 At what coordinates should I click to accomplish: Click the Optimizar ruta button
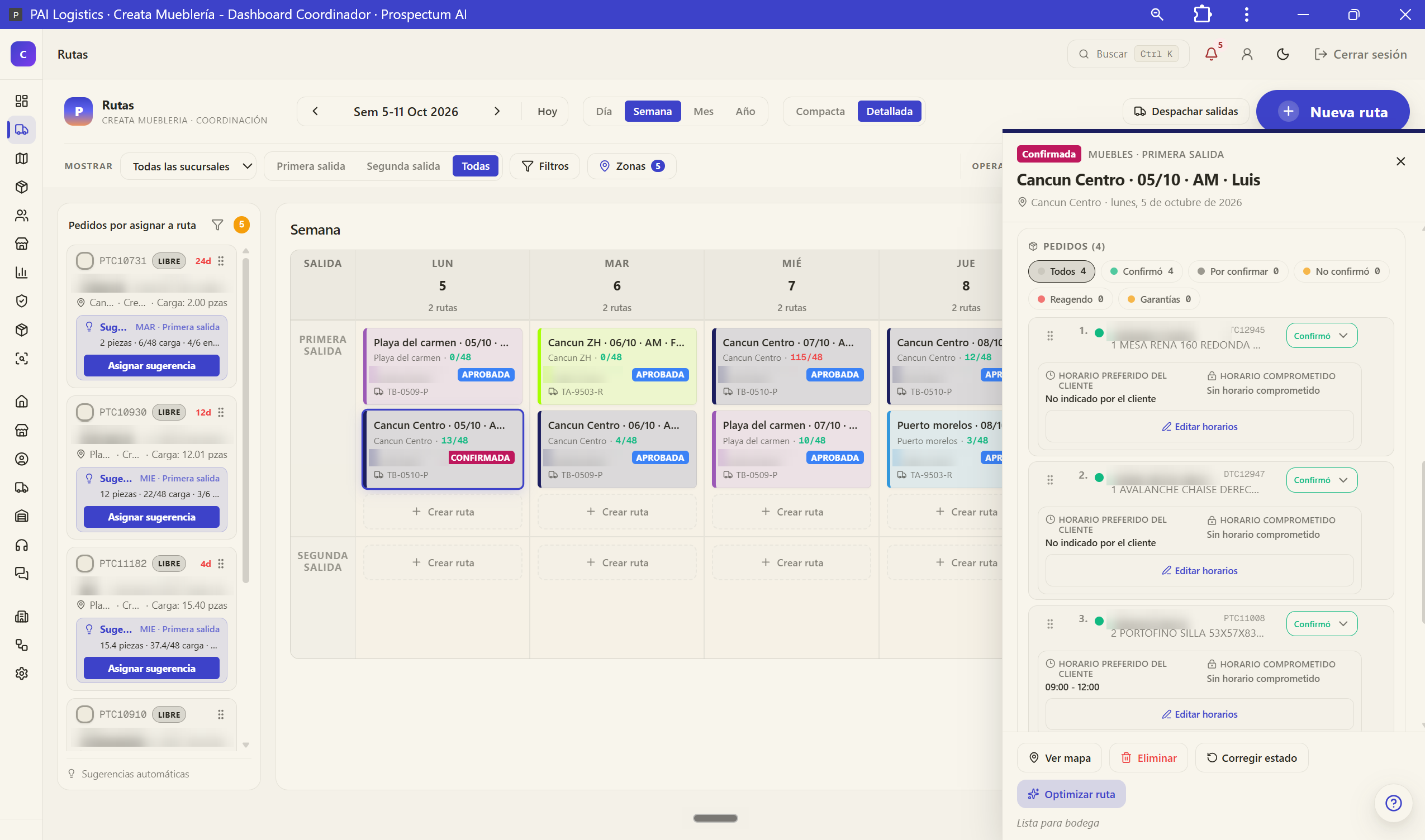point(1071,794)
